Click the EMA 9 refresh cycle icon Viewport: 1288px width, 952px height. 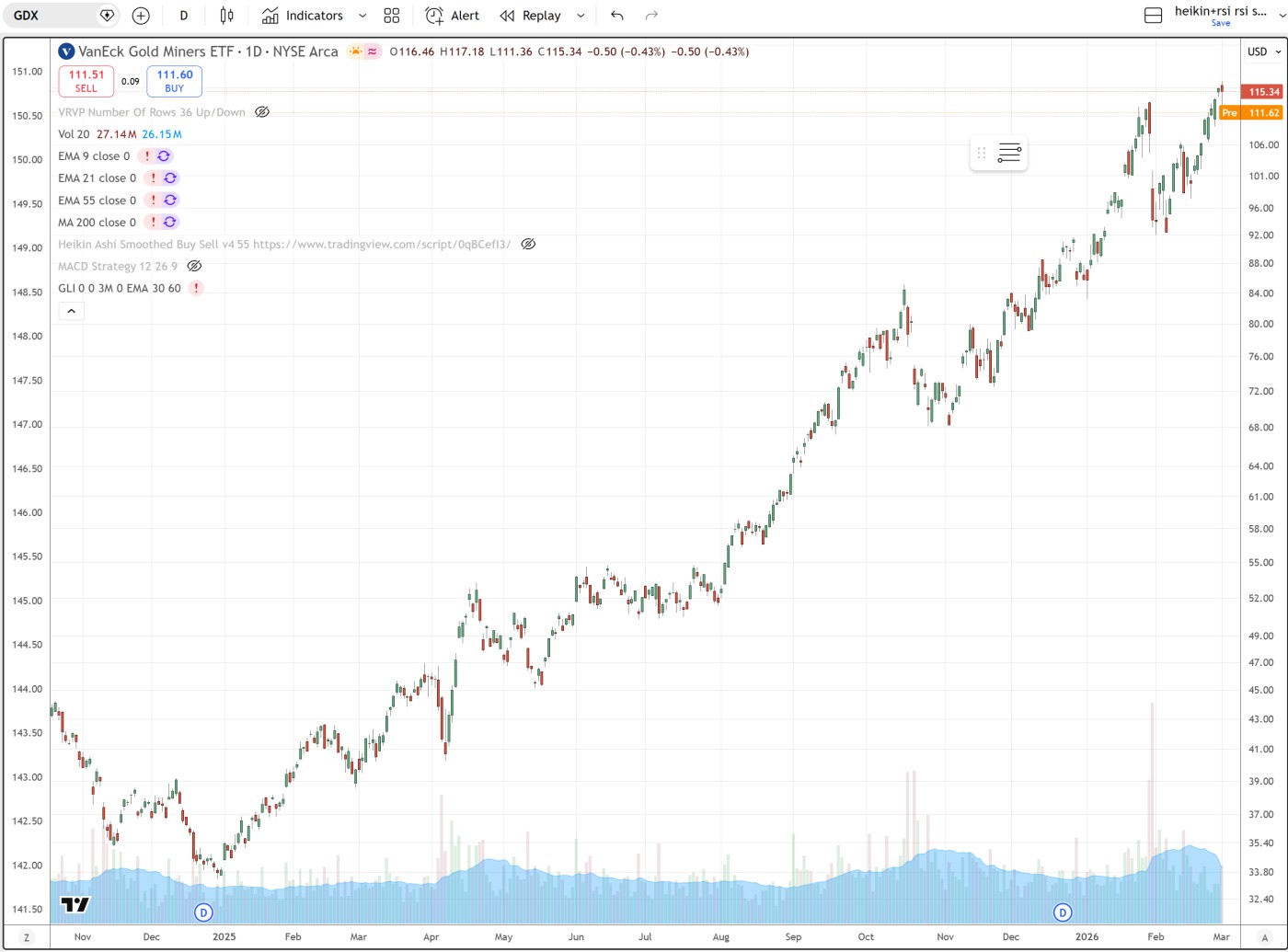(x=164, y=156)
